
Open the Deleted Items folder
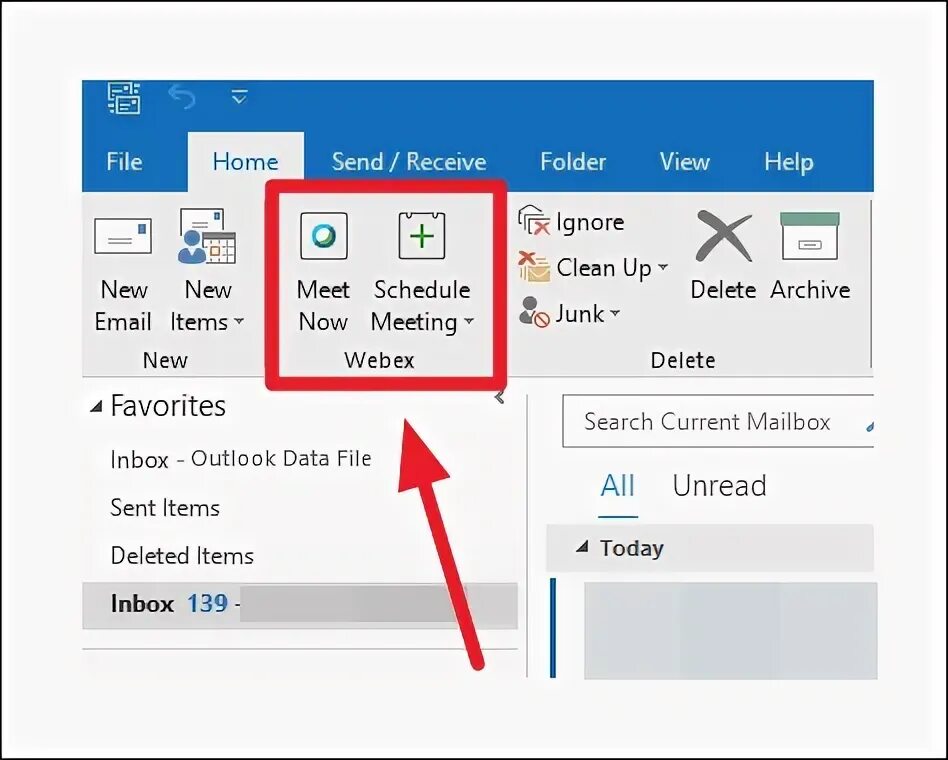pos(182,555)
